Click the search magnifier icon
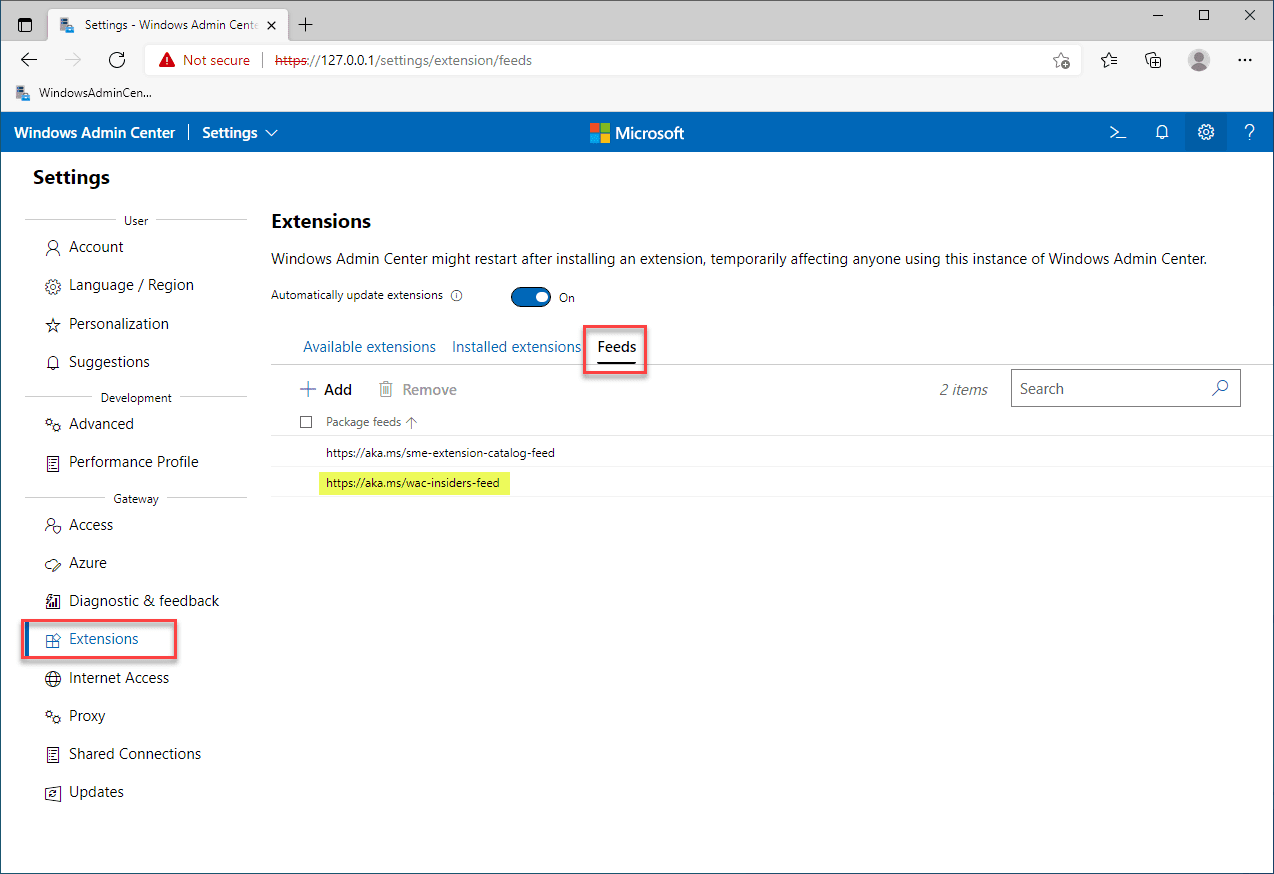The height and width of the screenshot is (874, 1274). pos(1220,389)
